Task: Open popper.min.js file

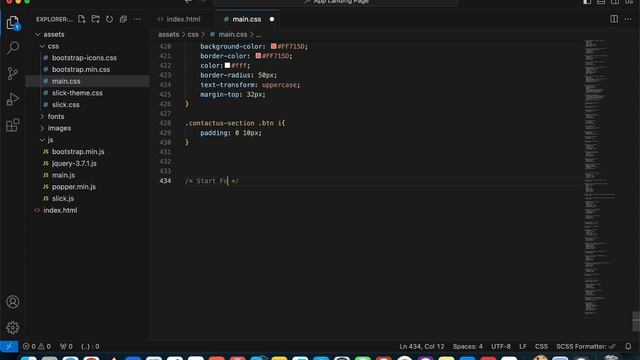Action: [74, 187]
